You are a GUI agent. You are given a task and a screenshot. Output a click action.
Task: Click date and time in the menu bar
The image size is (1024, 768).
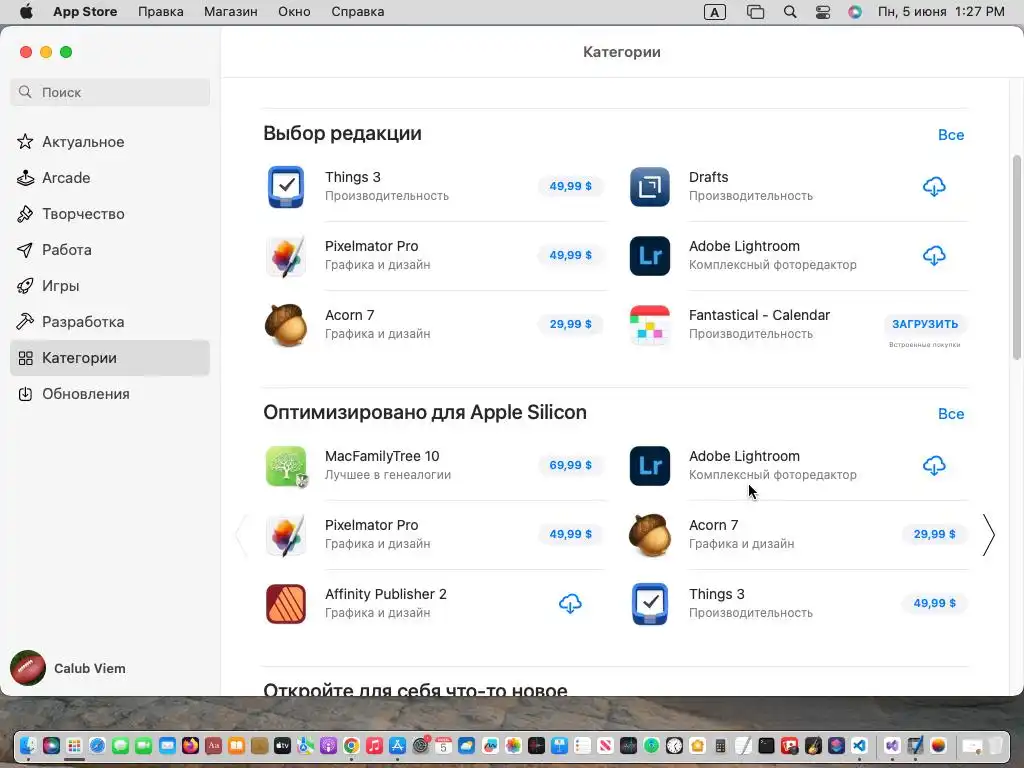click(x=941, y=12)
